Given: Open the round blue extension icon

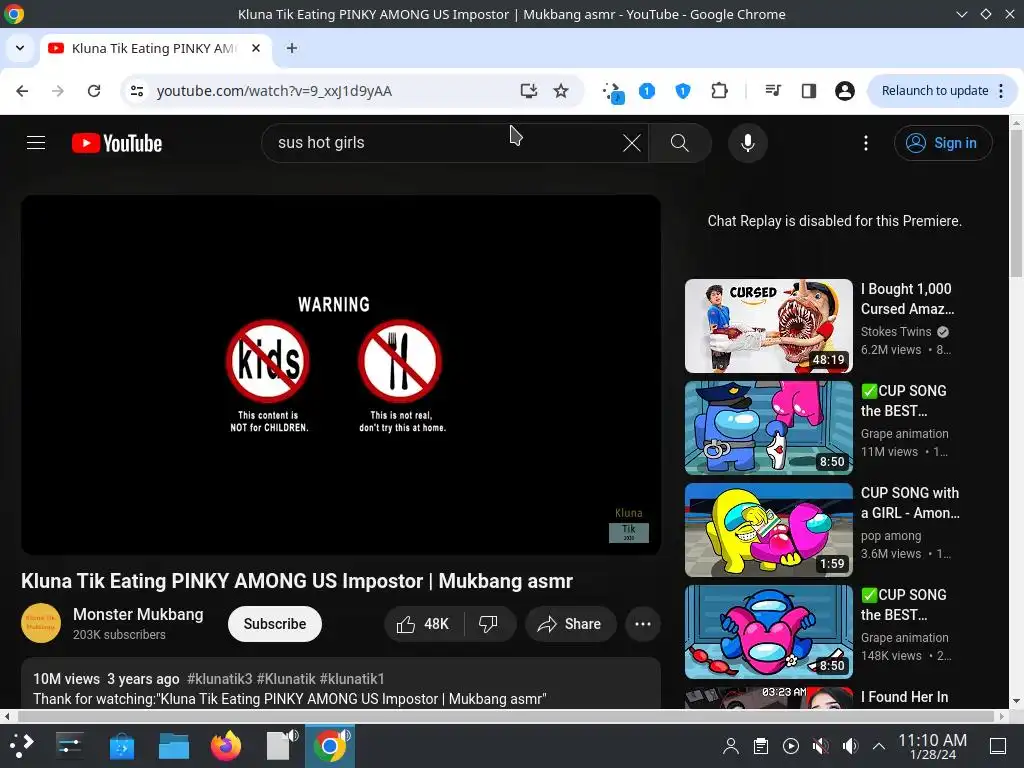Looking at the screenshot, I should click(x=647, y=91).
